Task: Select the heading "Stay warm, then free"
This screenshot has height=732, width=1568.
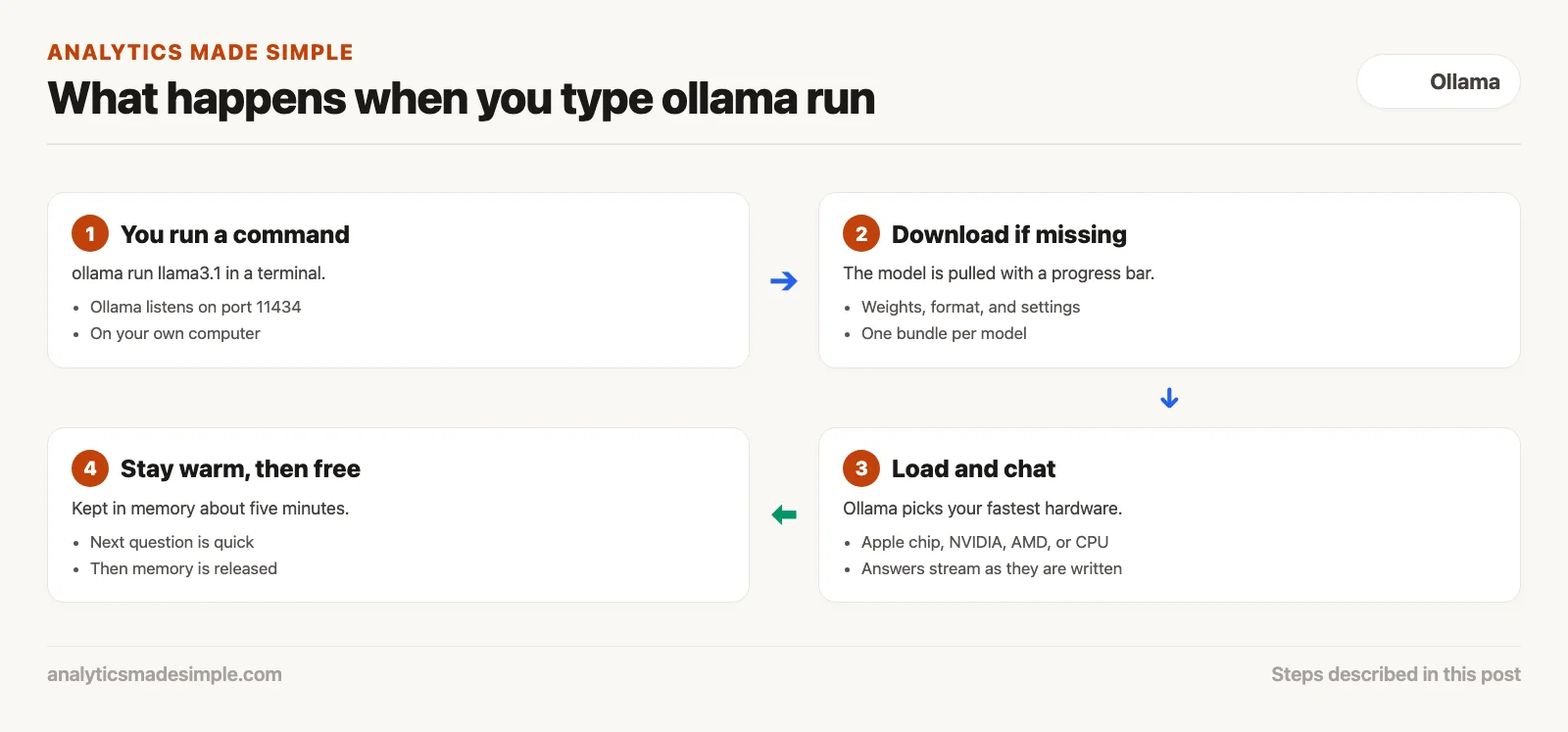Action: 240,469
